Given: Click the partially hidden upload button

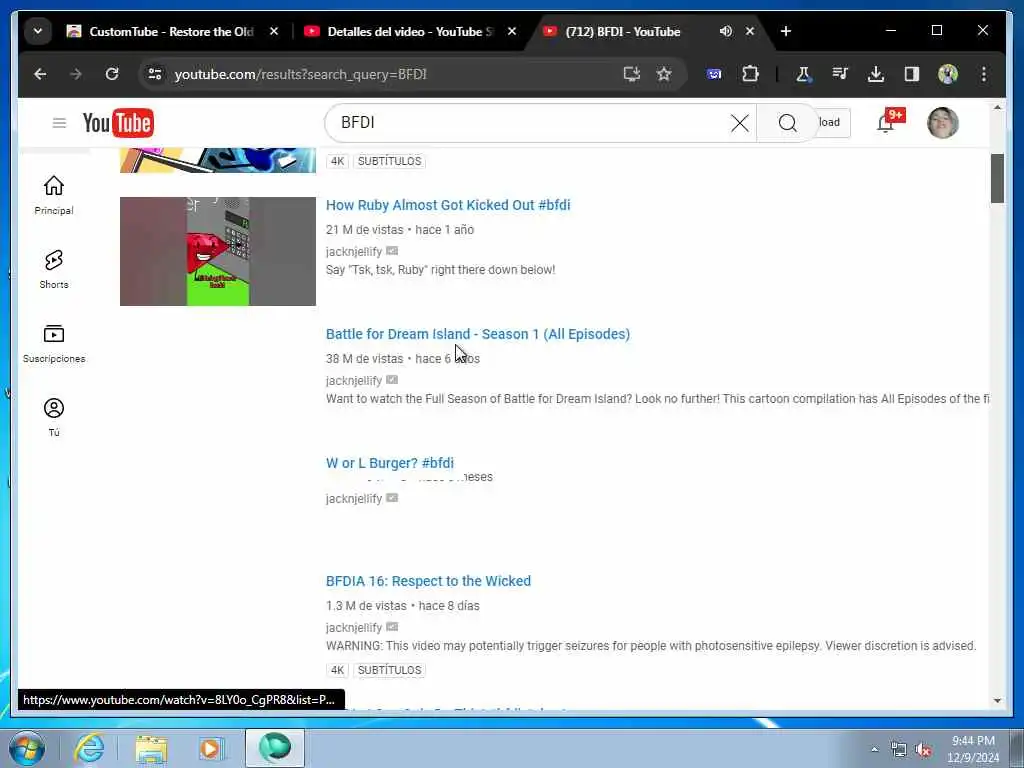Looking at the screenshot, I should [x=833, y=123].
